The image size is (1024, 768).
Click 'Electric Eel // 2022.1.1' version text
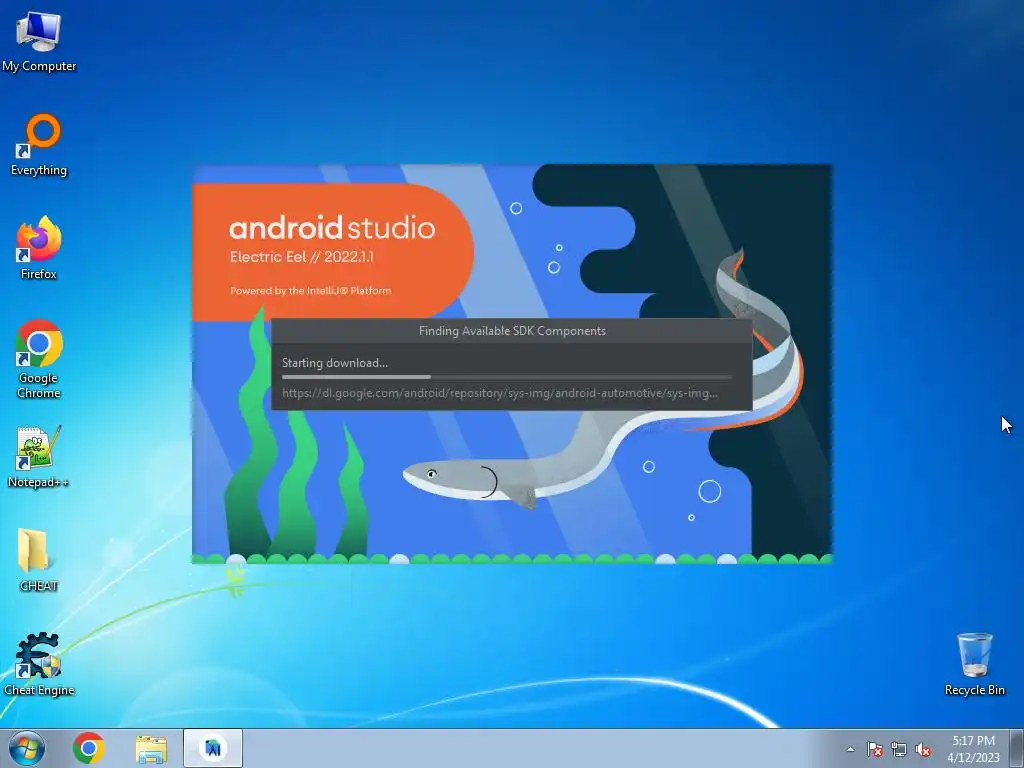pos(302,257)
